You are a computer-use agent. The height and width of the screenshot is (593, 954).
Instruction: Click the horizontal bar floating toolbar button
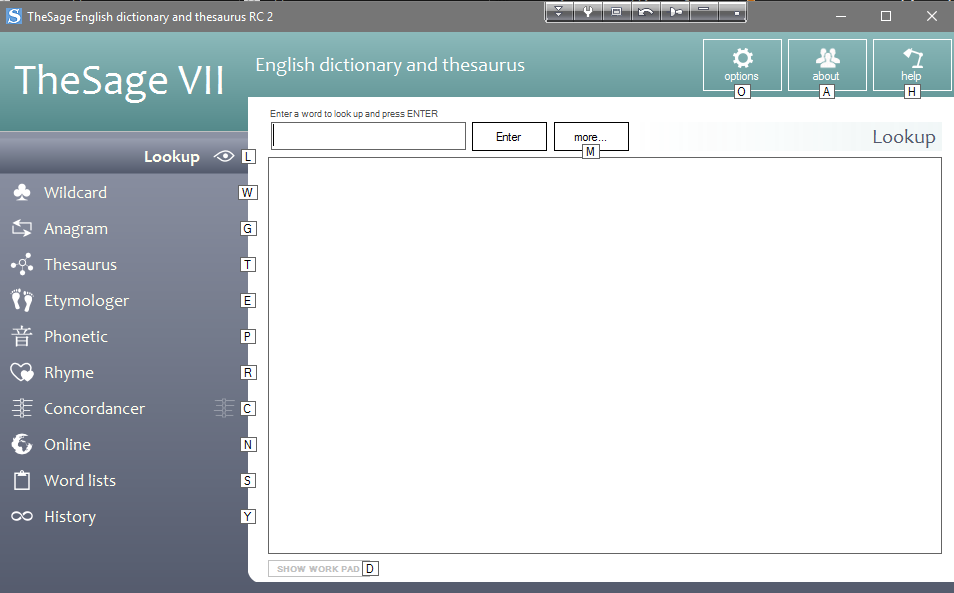(x=704, y=12)
